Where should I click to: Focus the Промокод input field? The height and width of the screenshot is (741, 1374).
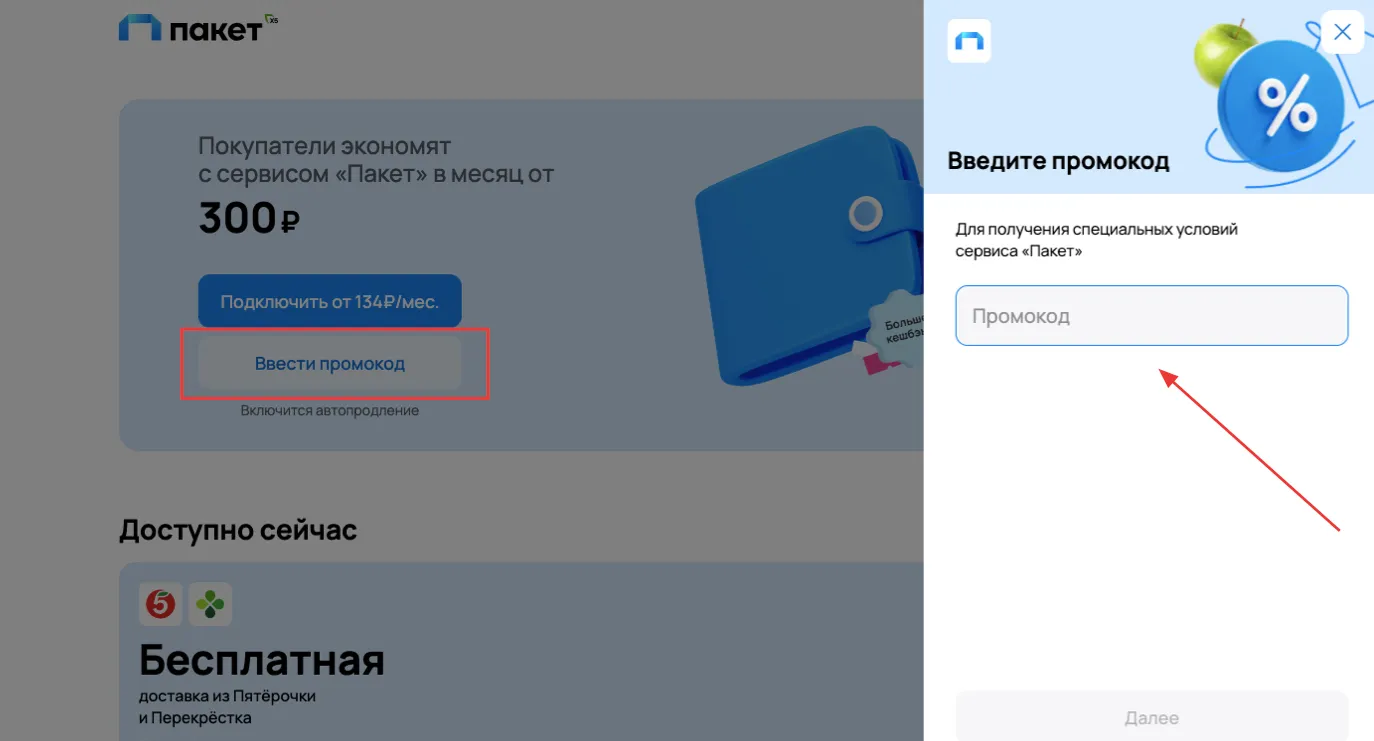1152,316
